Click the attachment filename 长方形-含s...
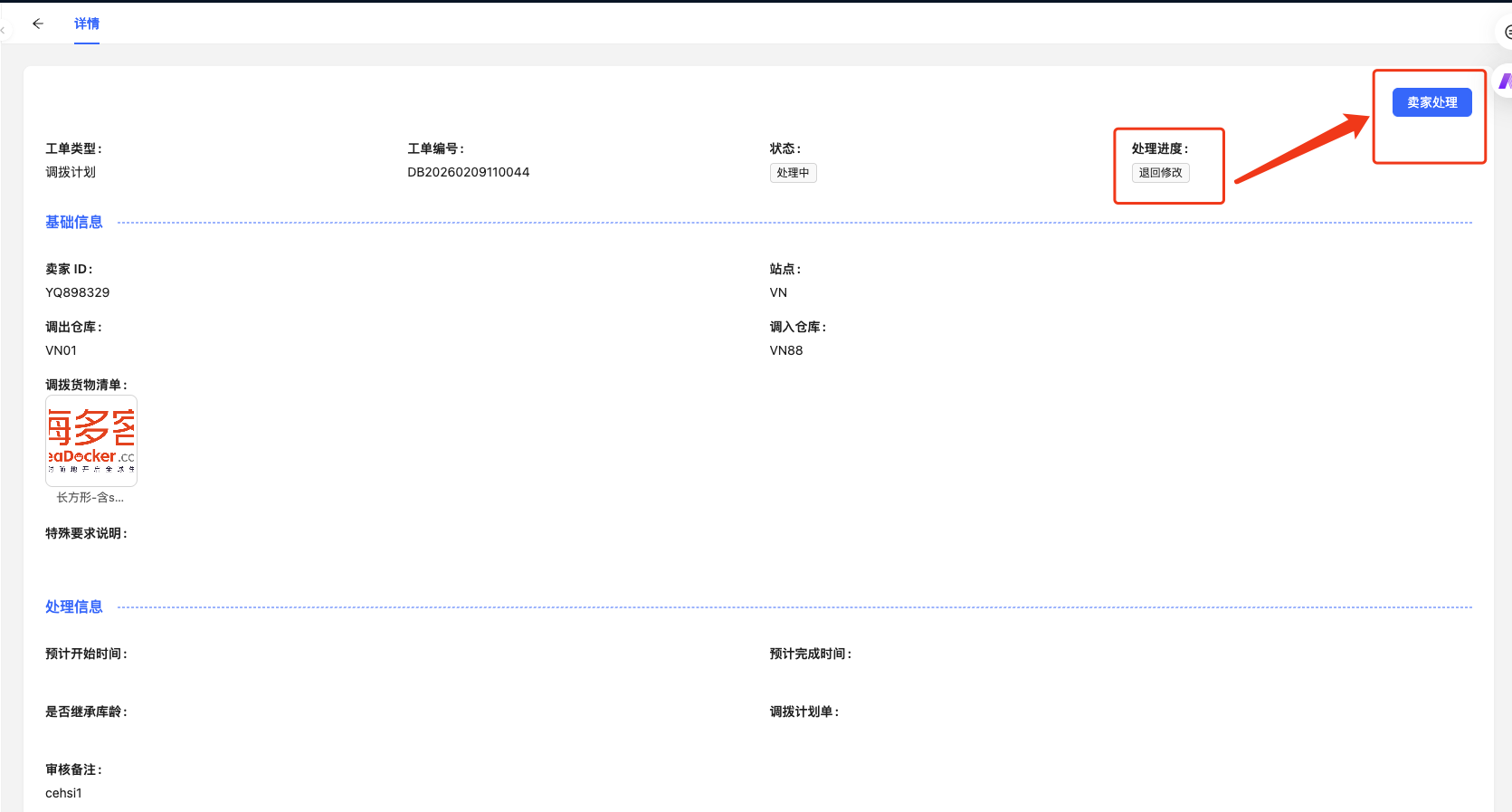The width and height of the screenshot is (1512, 812). 90,498
